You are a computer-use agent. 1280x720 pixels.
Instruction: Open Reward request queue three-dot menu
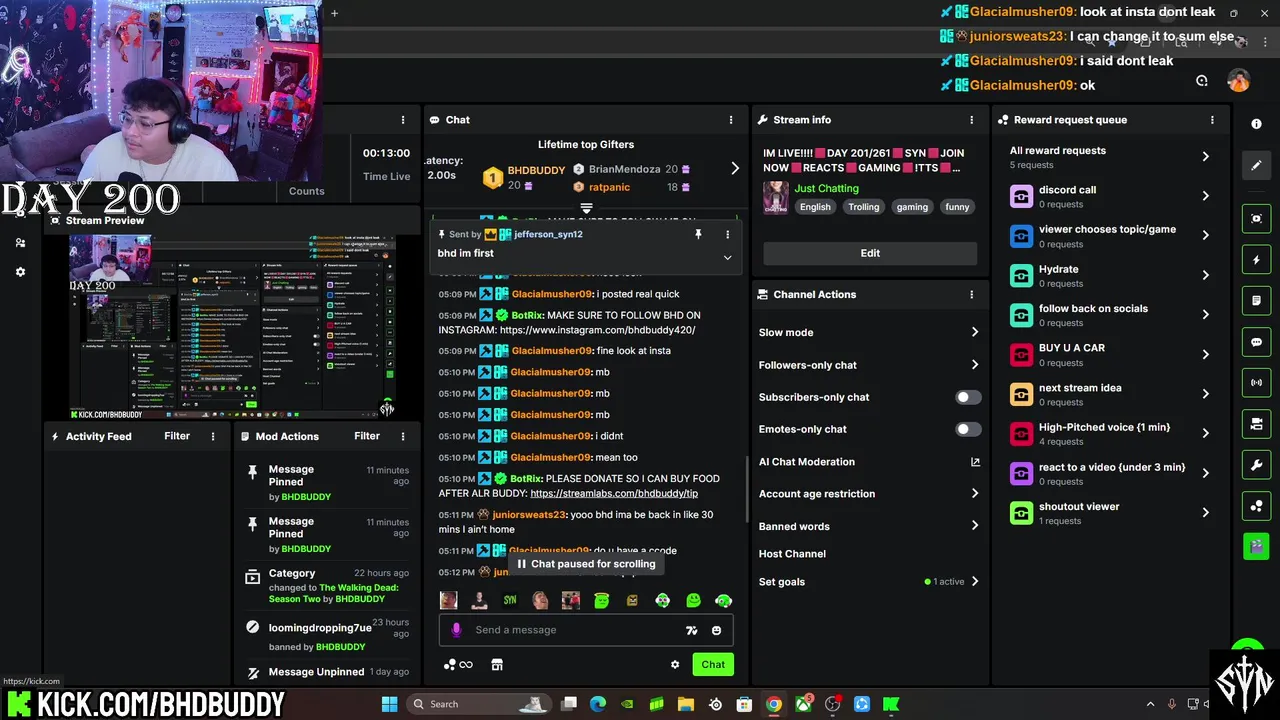1212,120
